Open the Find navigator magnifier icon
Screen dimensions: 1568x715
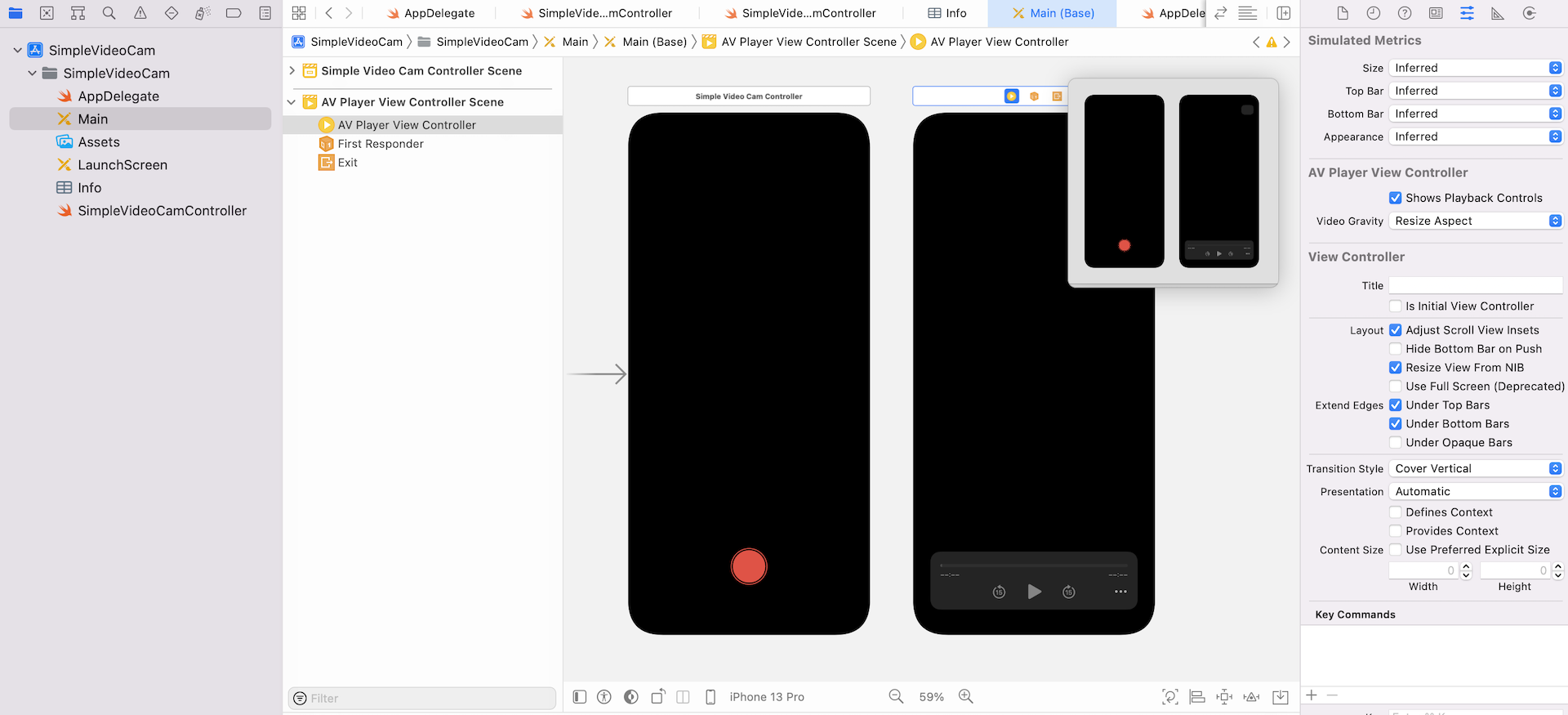109,13
